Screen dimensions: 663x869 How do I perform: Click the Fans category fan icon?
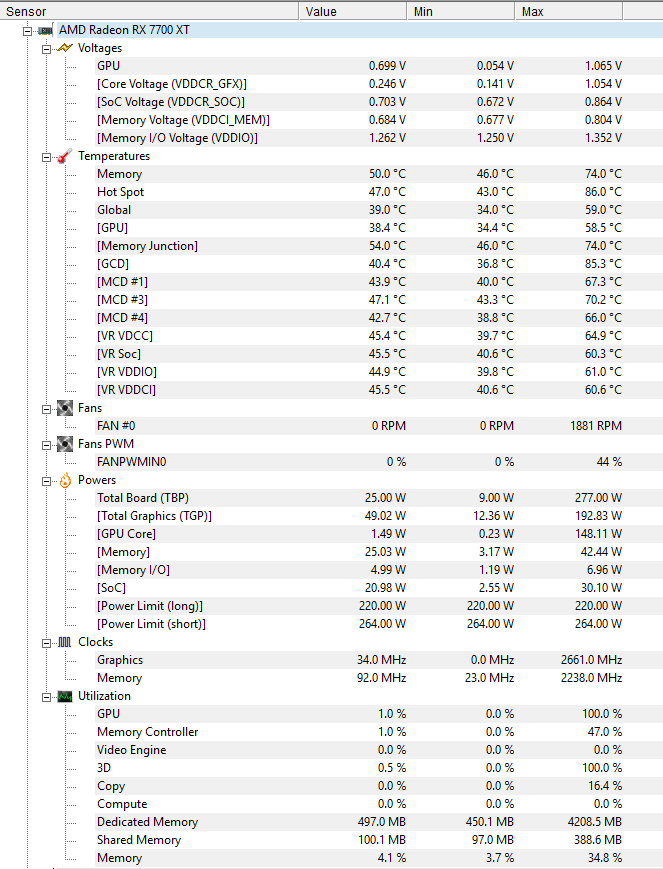pyautogui.click(x=65, y=408)
